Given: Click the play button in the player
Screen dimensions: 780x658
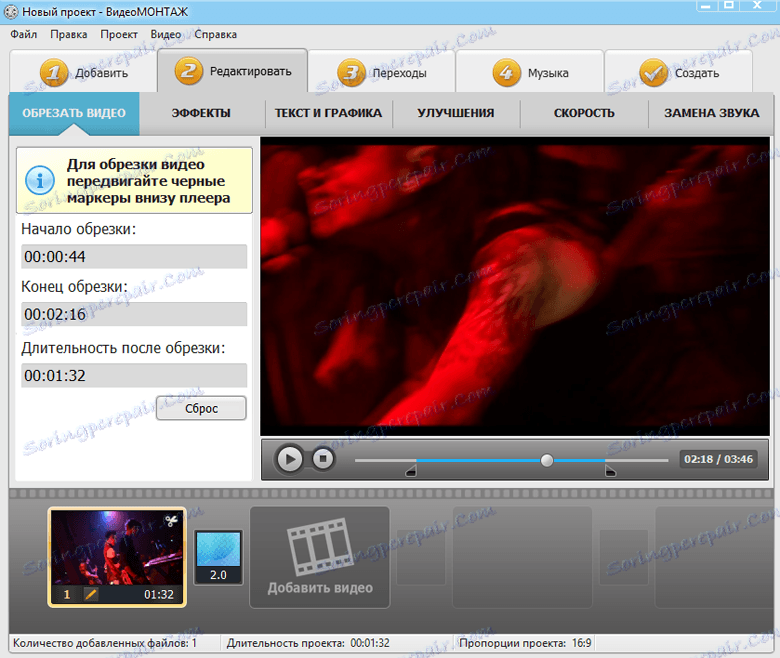Looking at the screenshot, I should click(290, 459).
